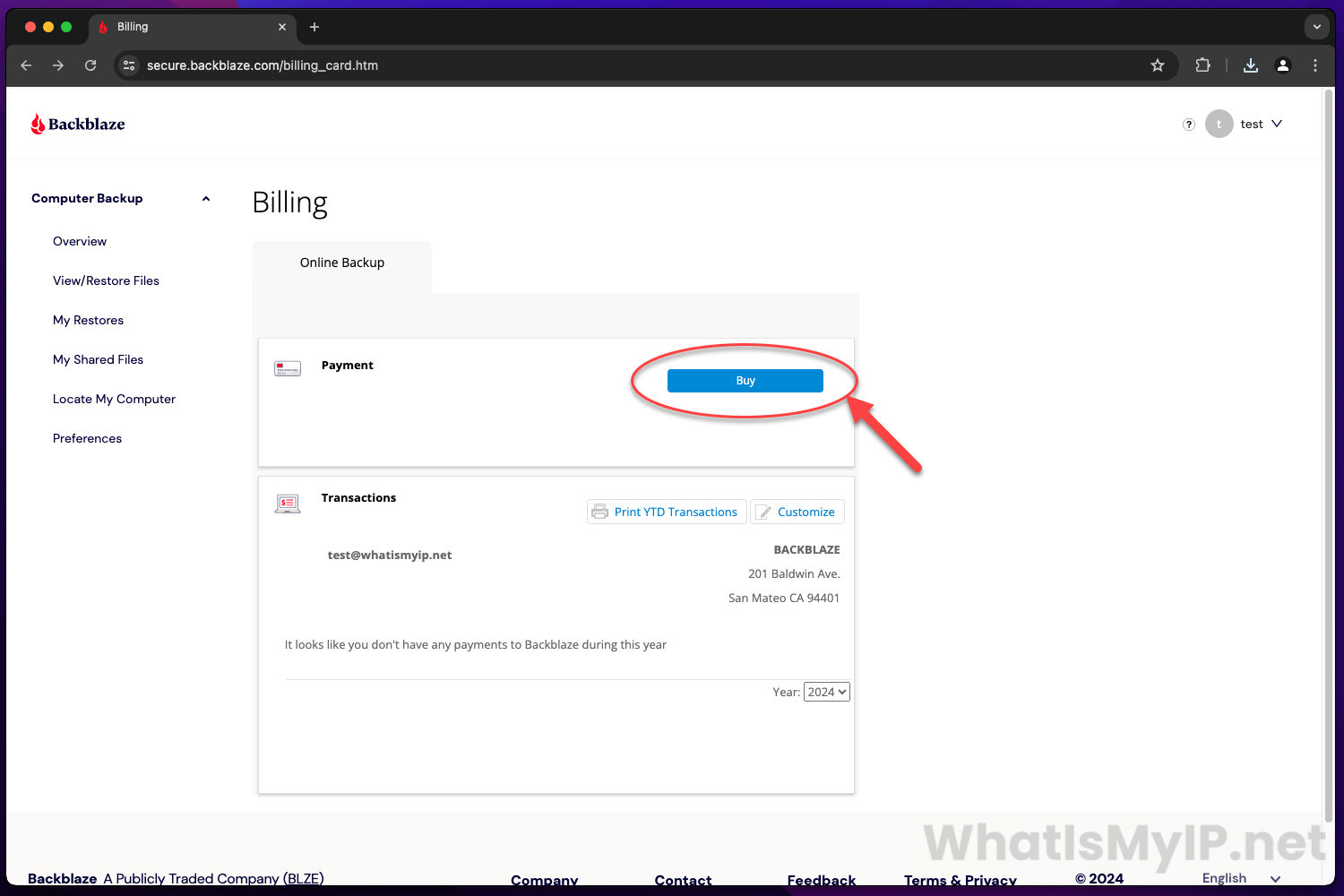Click the site info icon in address bar
Image resolution: width=1344 pixels, height=896 pixels.
(129, 65)
